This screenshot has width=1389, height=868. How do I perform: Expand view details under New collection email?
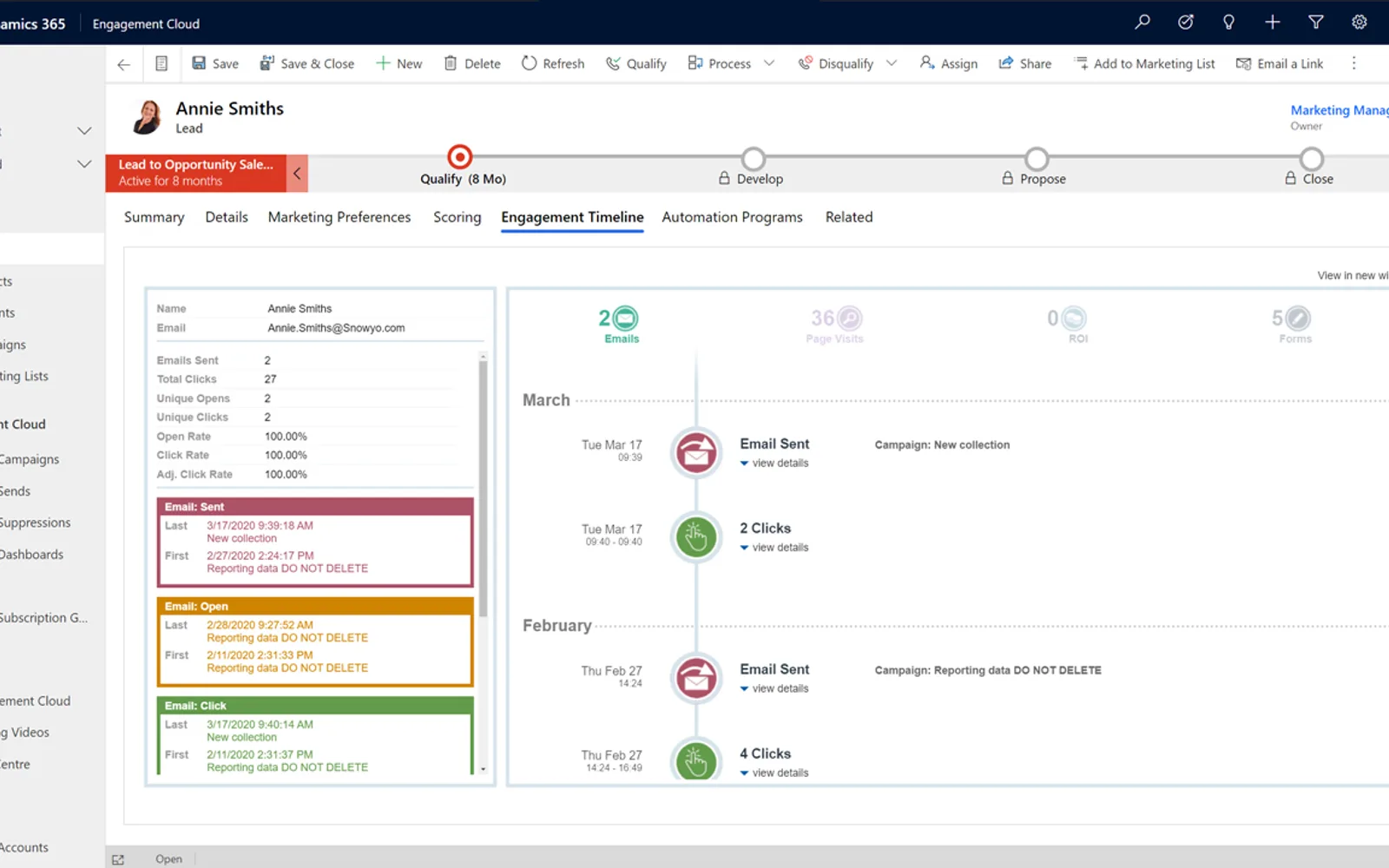774,464
